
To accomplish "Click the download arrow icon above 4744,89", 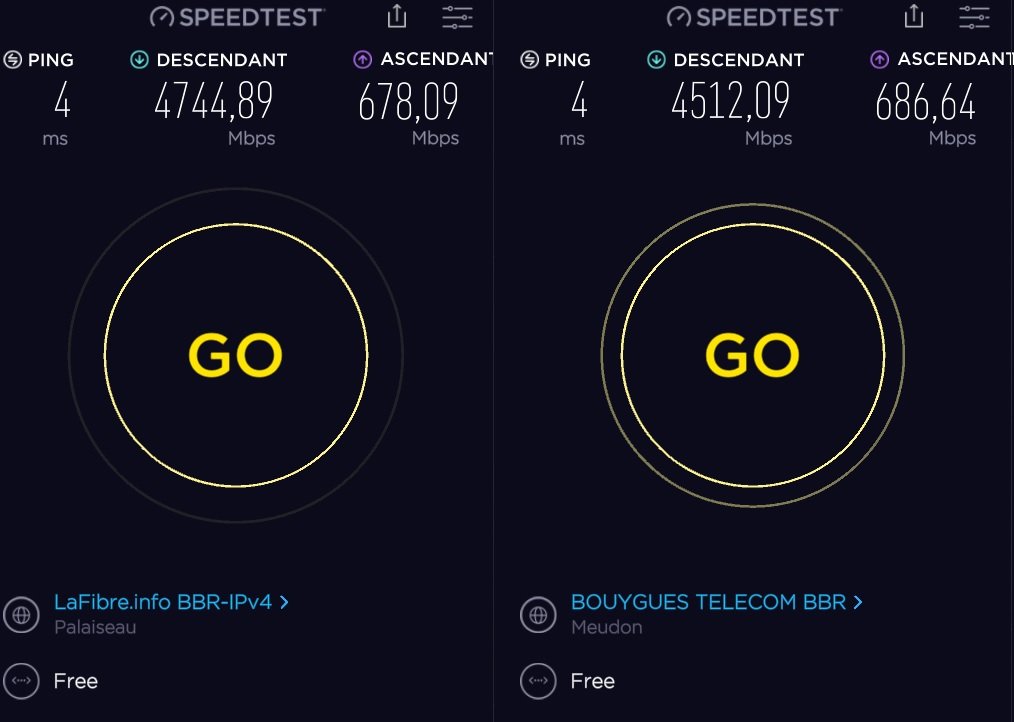I will click(140, 60).
